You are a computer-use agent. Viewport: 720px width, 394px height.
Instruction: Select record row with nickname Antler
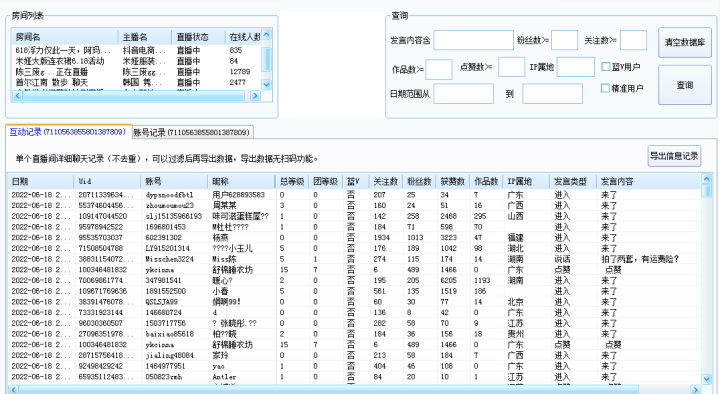[x=354, y=377]
